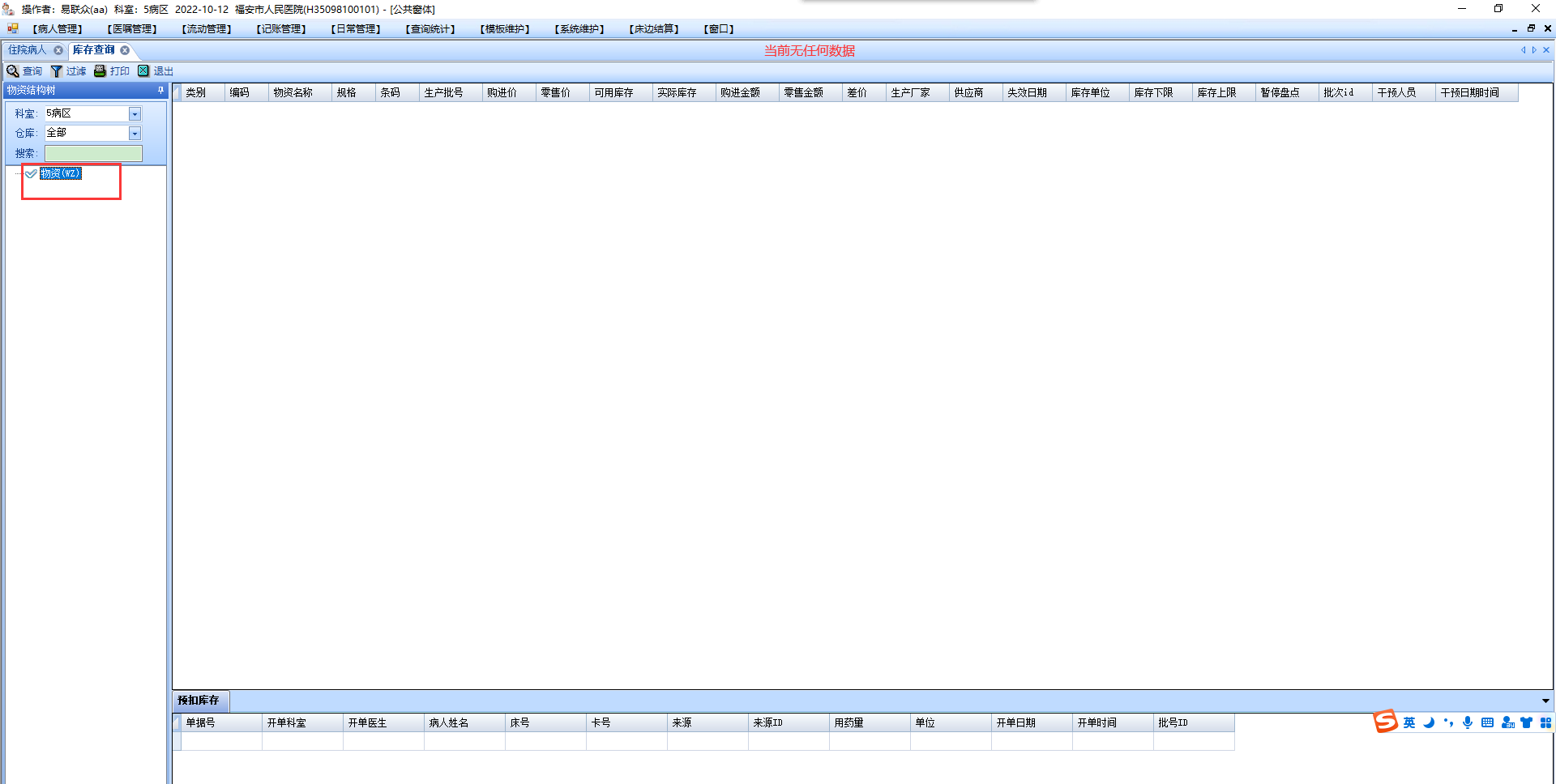The width and height of the screenshot is (1556, 784).
Task: Click the 病人姓名 column header
Action: click(465, 723)
